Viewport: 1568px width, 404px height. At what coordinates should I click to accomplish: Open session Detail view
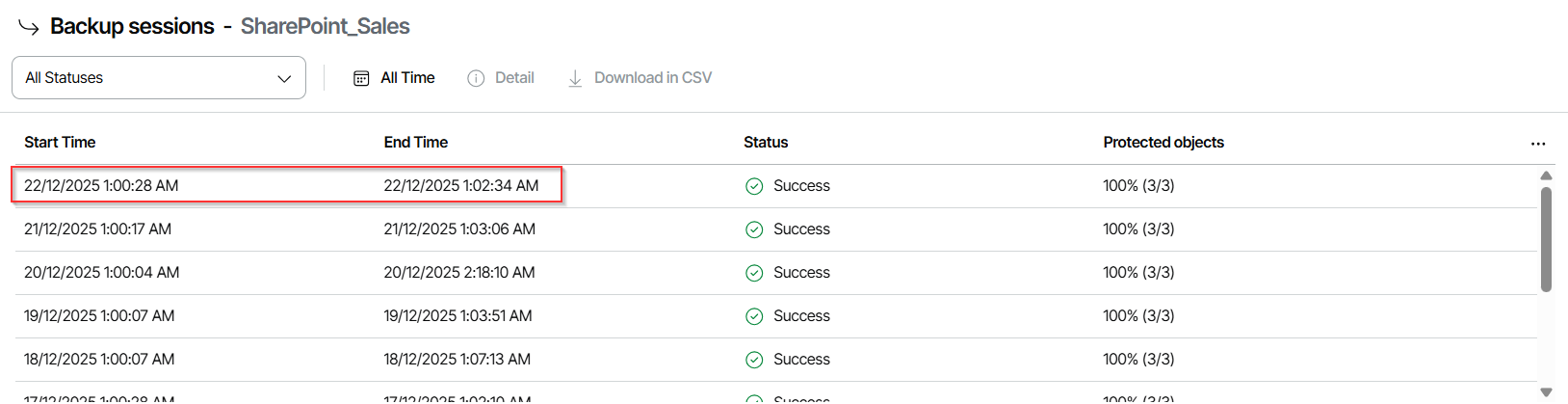coord(513,78)
